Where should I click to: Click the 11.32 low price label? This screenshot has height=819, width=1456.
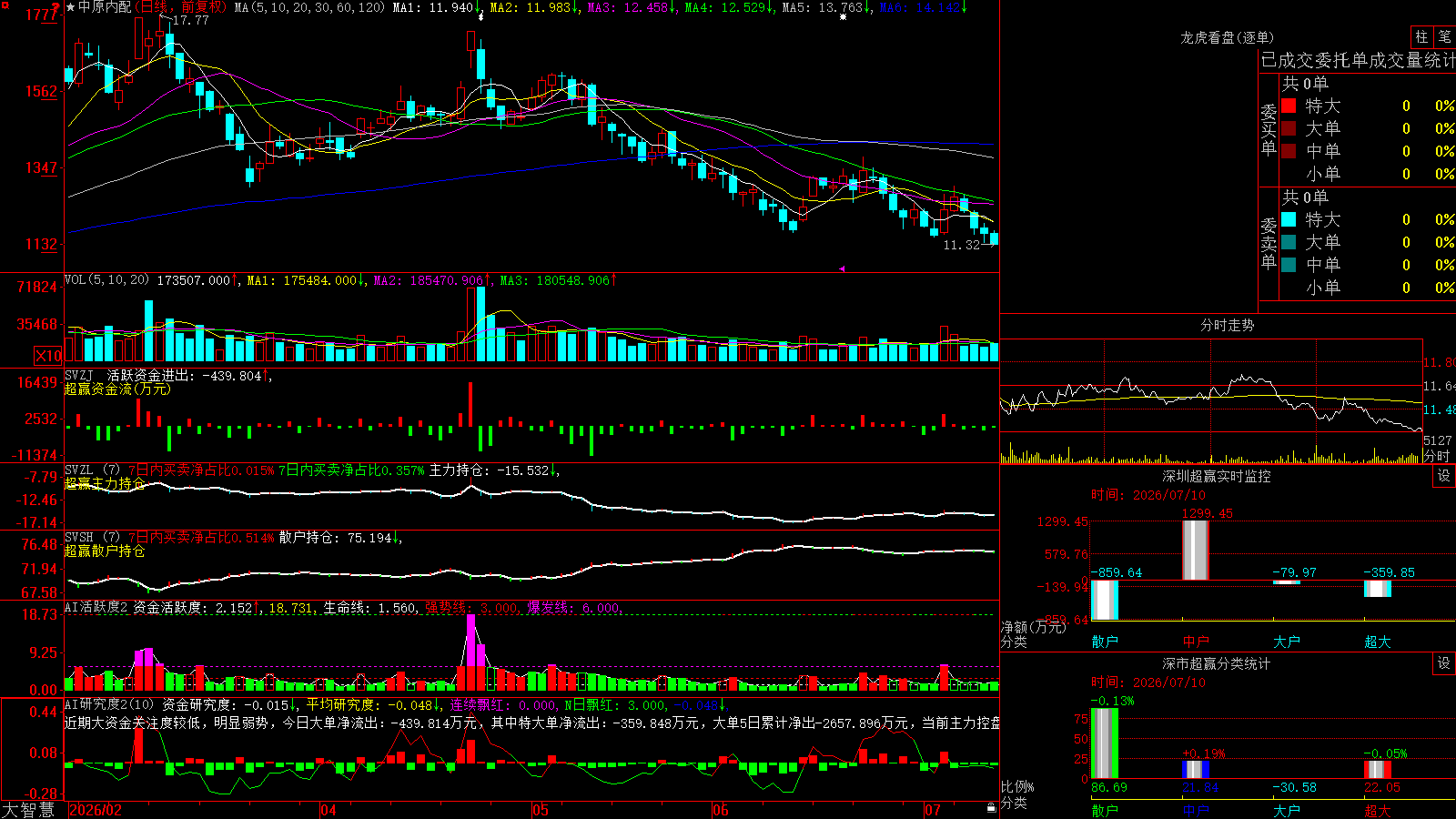point(962,245)
